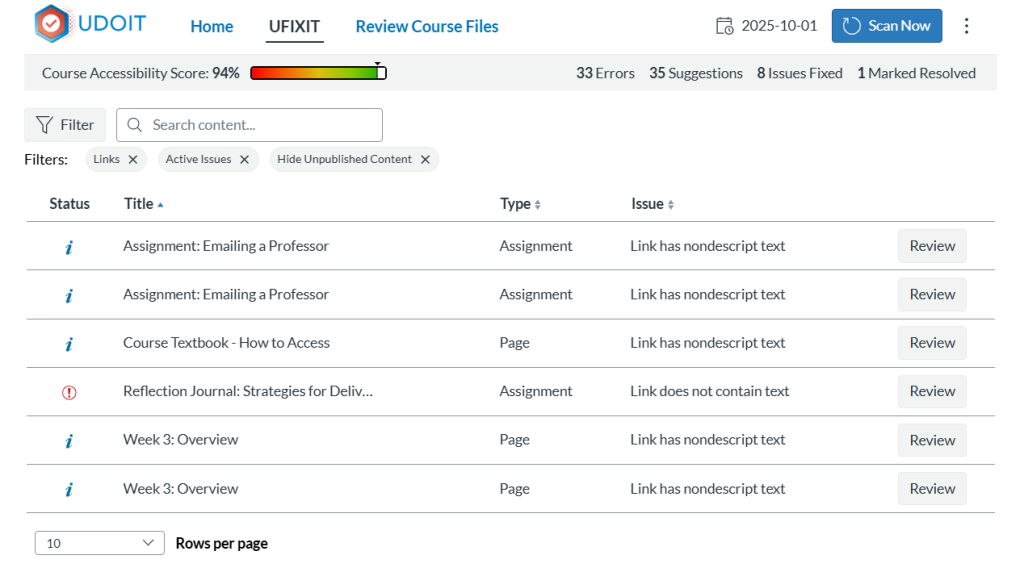Click the '8 Issues Fixed' count

(x=799, y=73)
